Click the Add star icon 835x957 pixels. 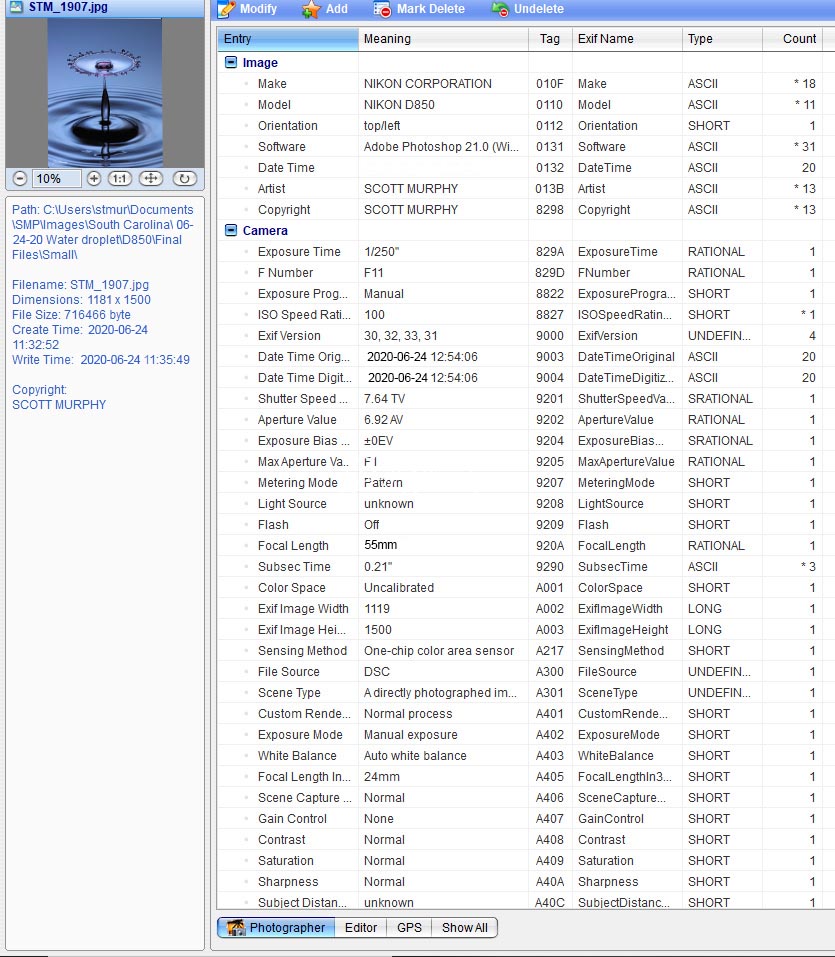(312, 9)
